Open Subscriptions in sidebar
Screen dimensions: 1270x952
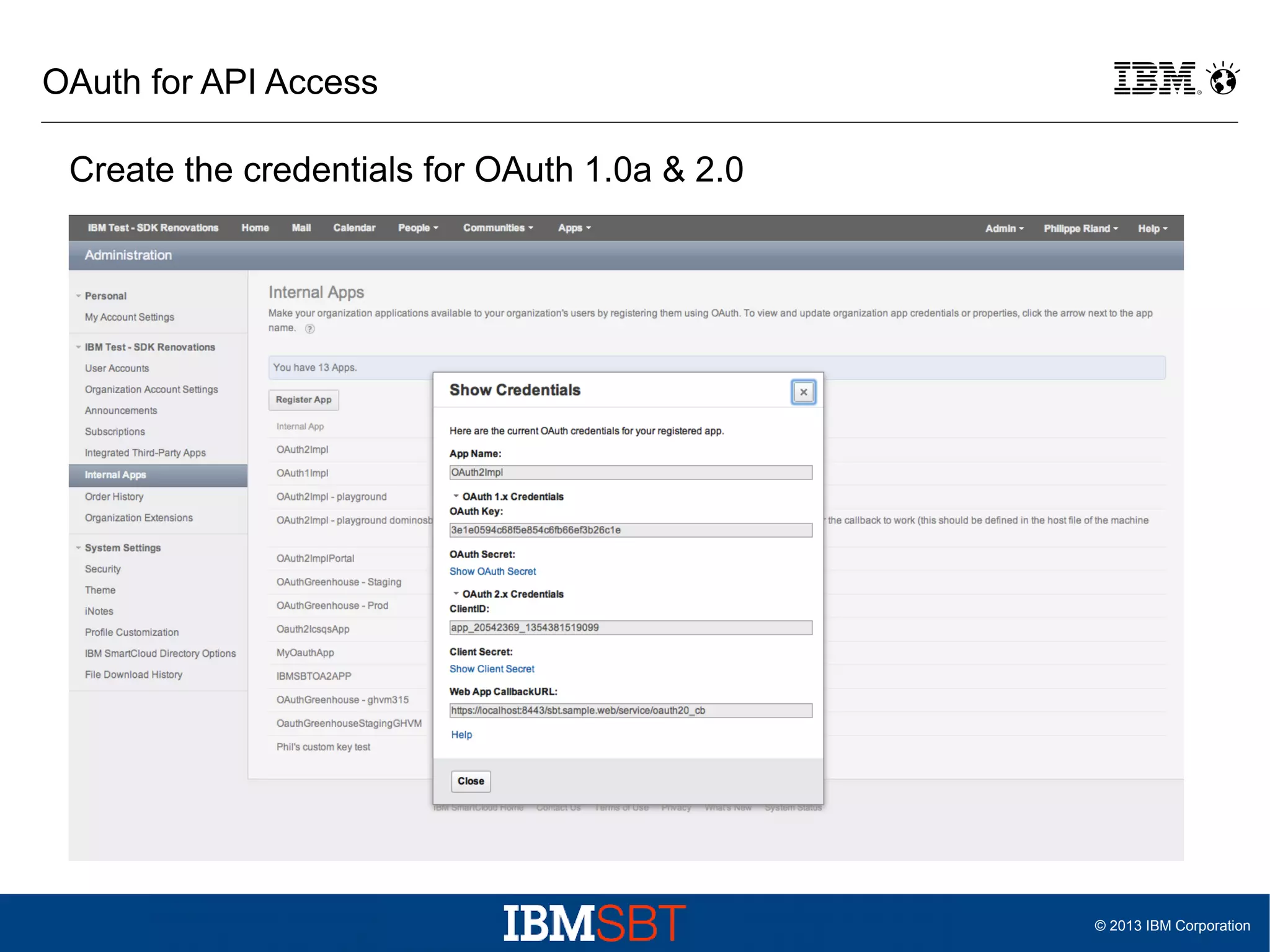tap(115, 432)
